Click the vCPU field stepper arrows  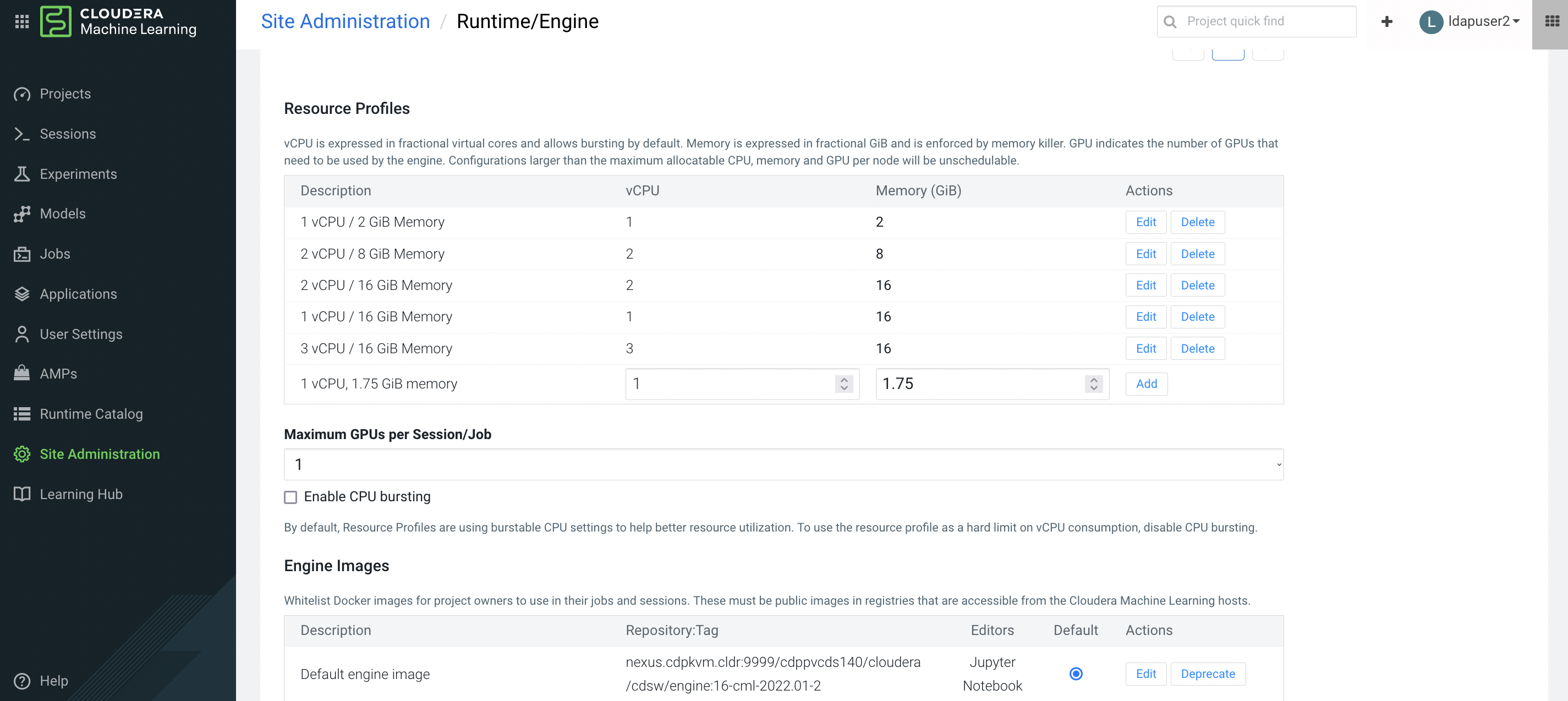pos(843,384)
